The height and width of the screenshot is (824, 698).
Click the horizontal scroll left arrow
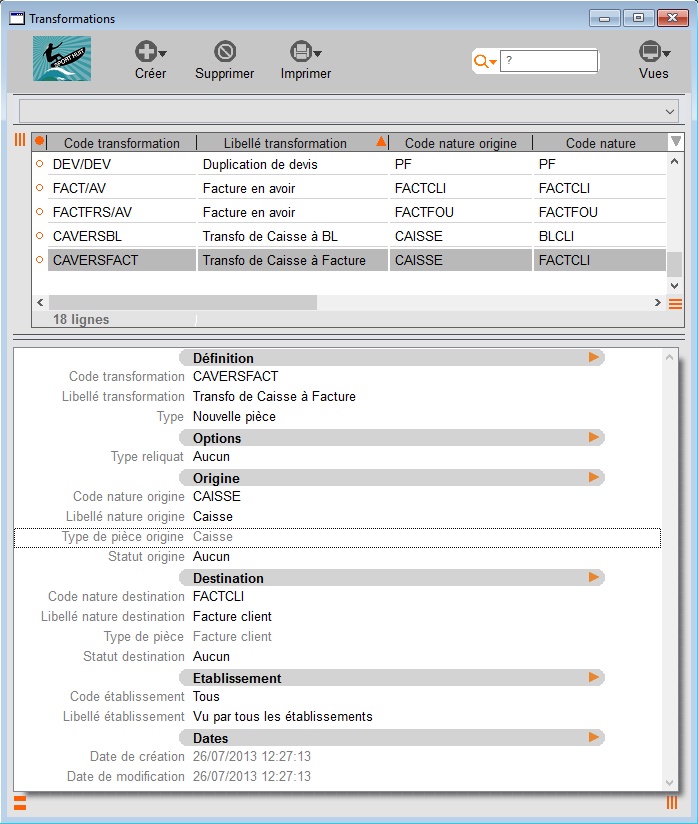40,302
